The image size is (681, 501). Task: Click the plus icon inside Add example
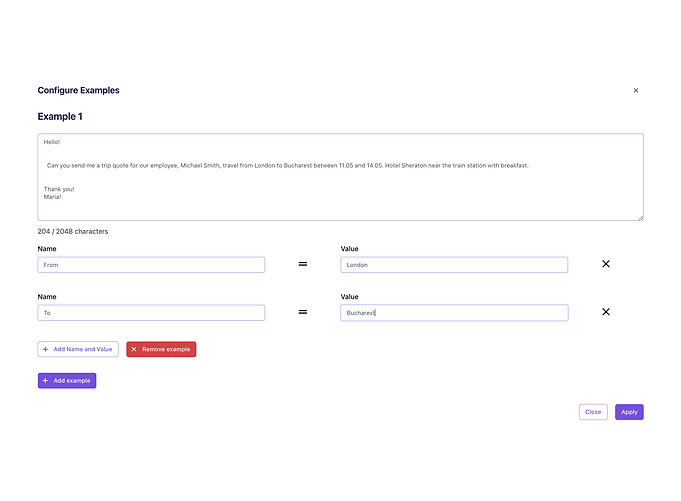[x=45, y=380]
